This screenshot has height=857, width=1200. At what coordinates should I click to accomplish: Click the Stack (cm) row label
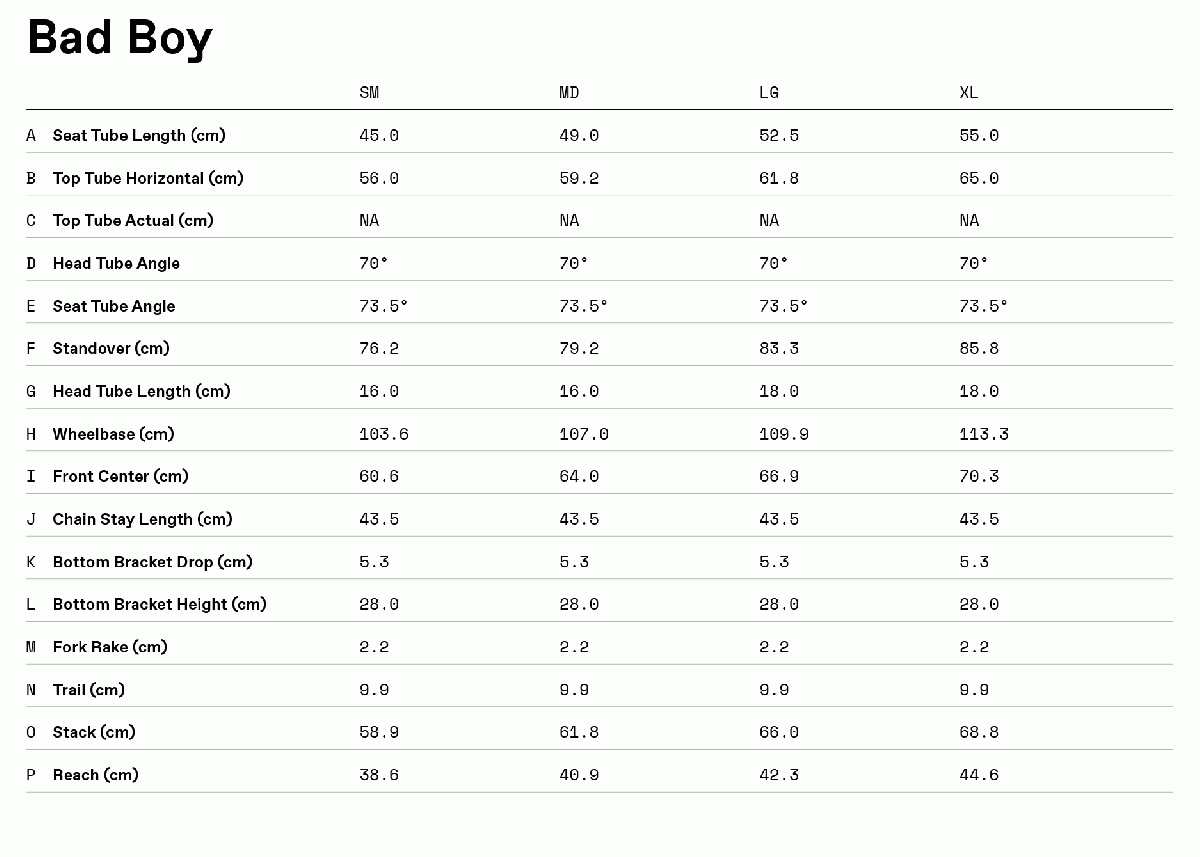point(94,732)
